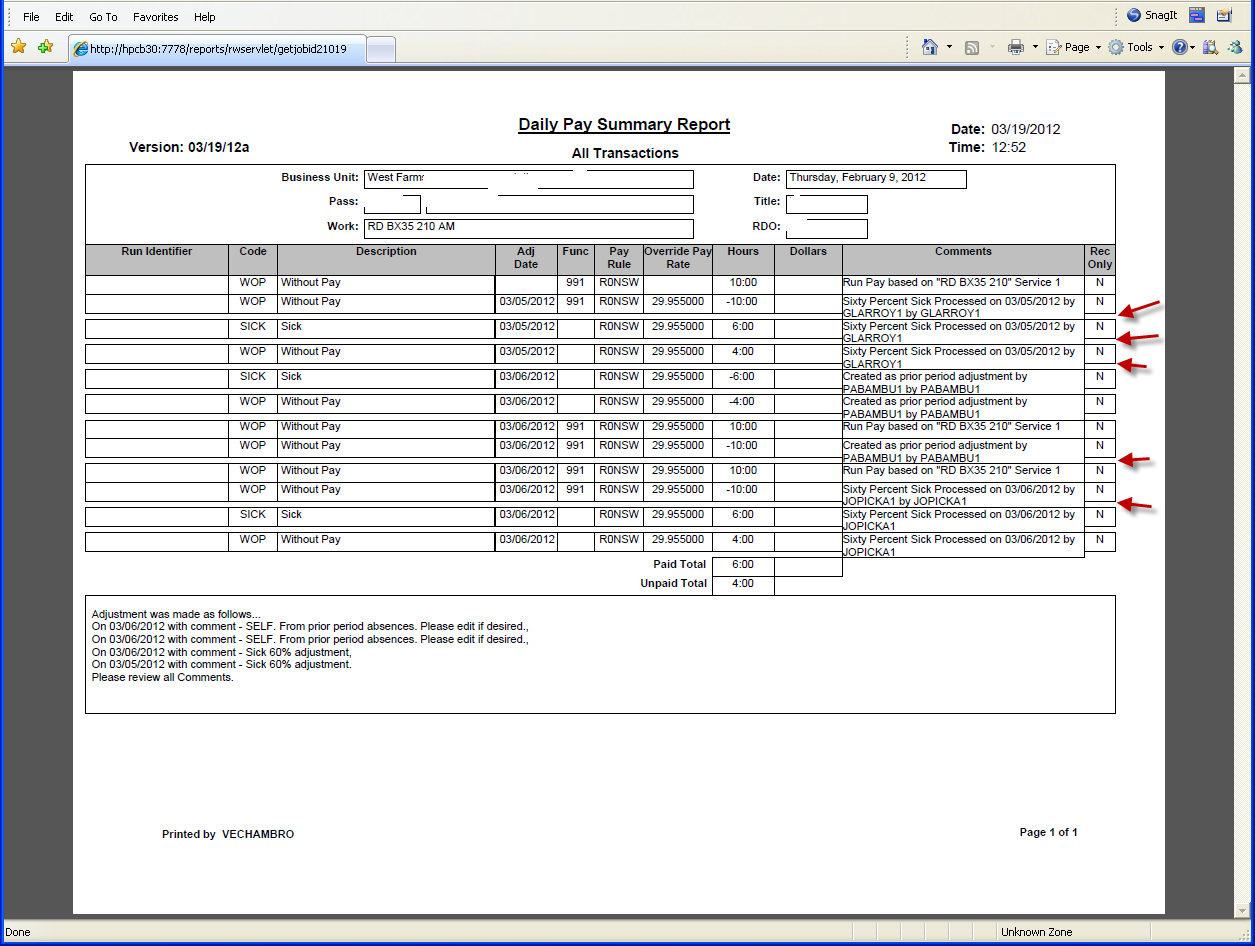Click the SnagIt capture button
This screenshot has width=1255, height=946.
(x=1148, y=16)
